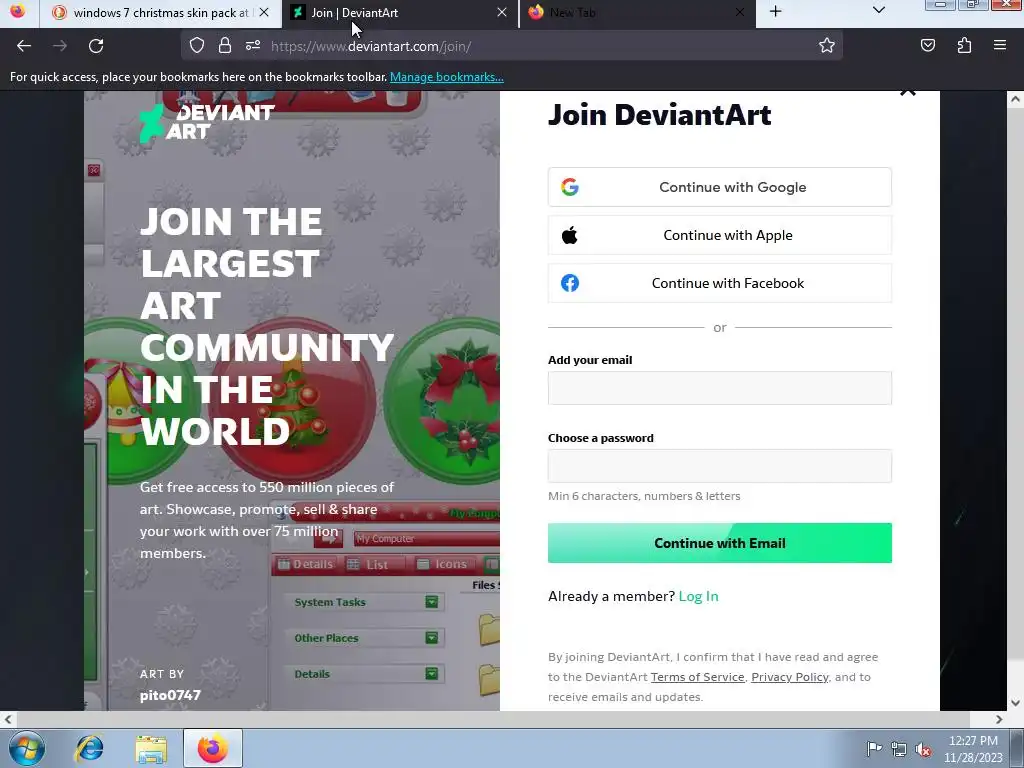List all tabs dropdown arrow

[x=879, y=10]
